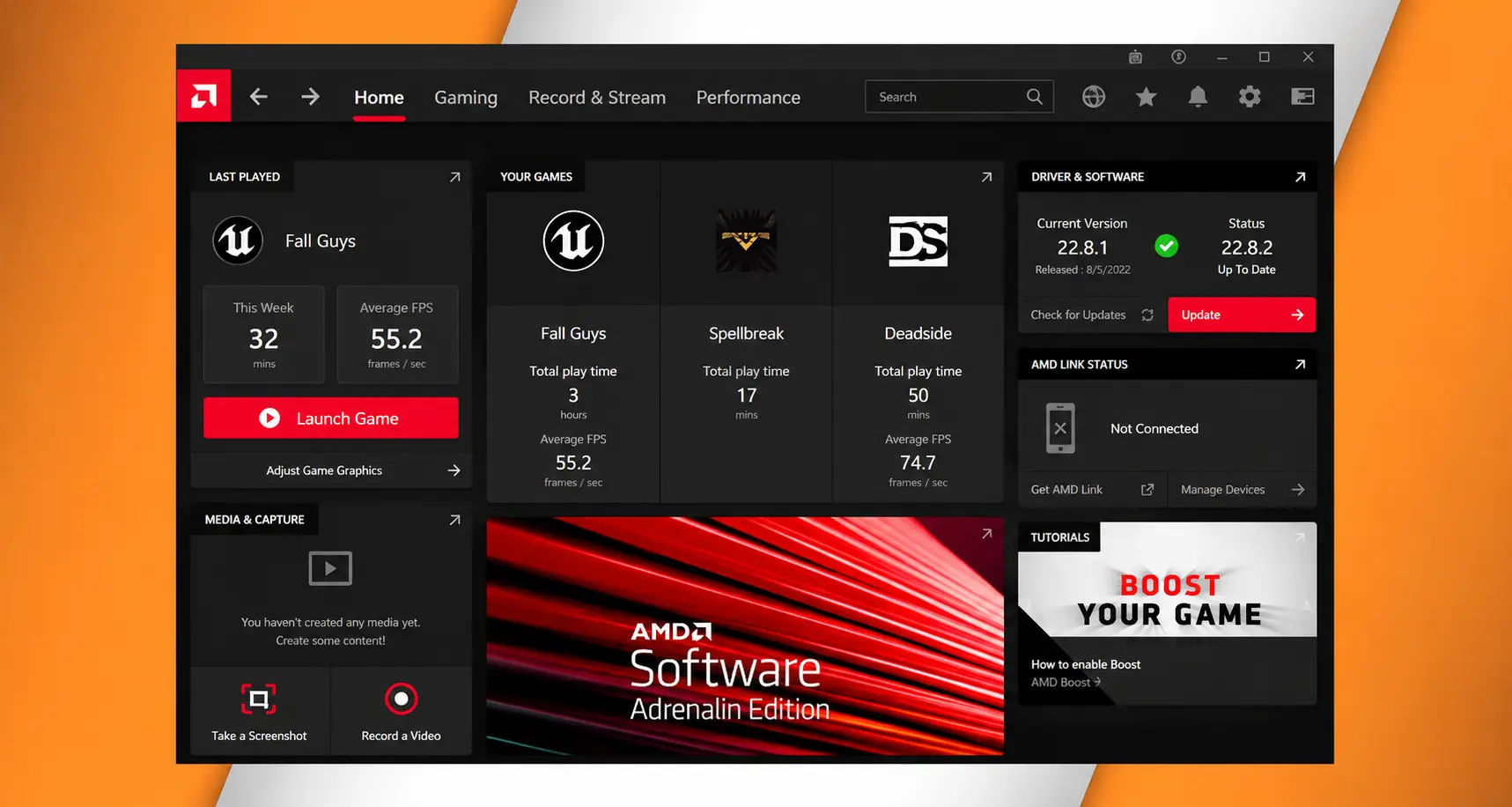Expand the Media & Capture panel
Viewport: 1512px width, 807px height.
tap(454, 520)
